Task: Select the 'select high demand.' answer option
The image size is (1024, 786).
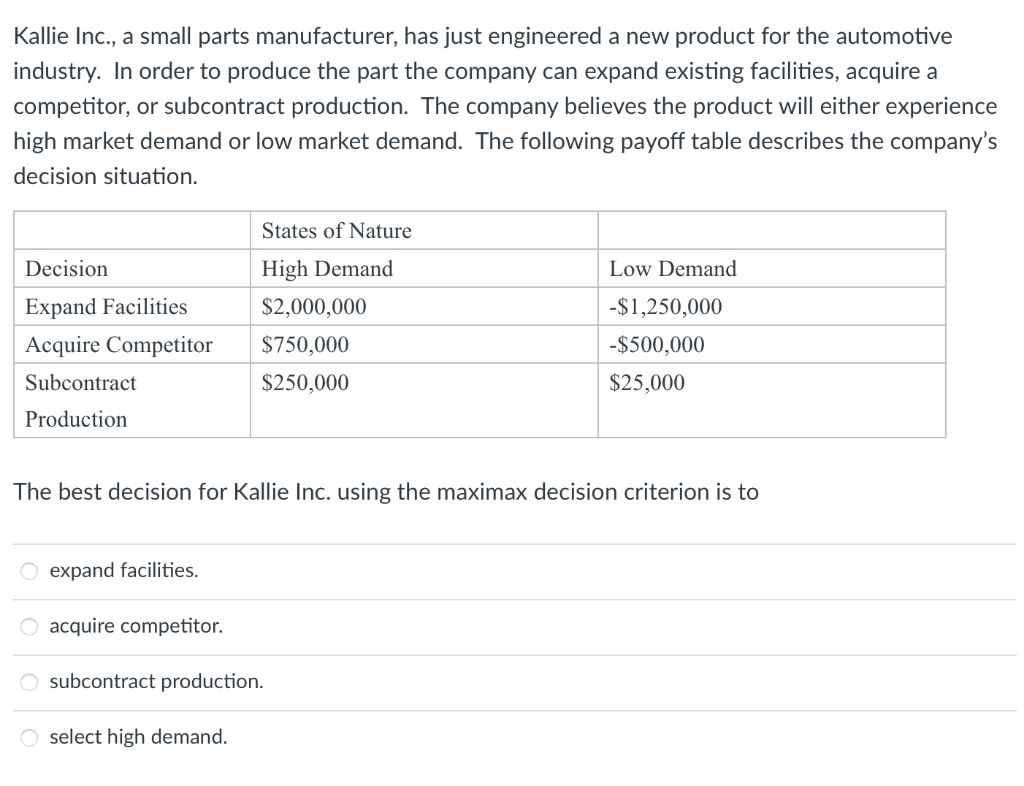Action: (29, 737)
